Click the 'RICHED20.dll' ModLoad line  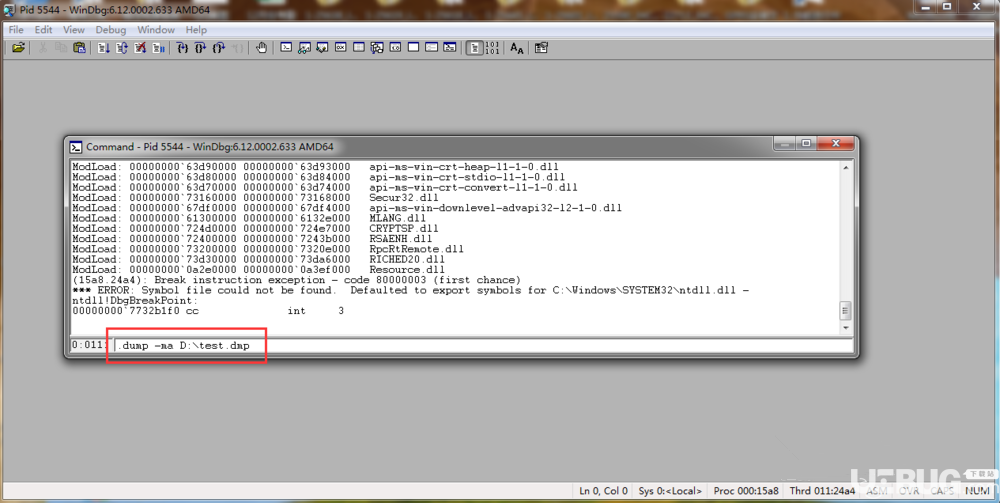point(258,259)
